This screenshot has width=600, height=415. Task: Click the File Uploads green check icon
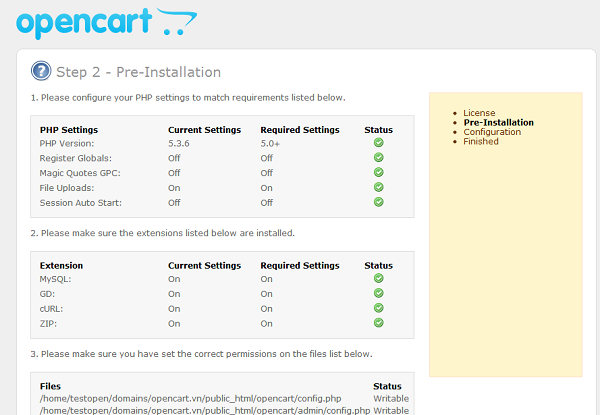(x=378, y=187)
